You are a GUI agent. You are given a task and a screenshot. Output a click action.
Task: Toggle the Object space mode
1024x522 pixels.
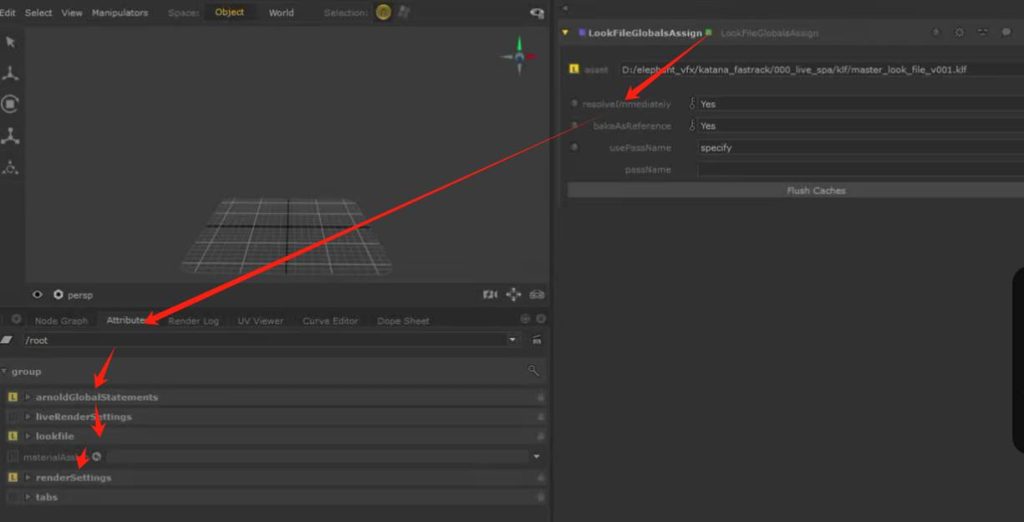tap(229, 13)
